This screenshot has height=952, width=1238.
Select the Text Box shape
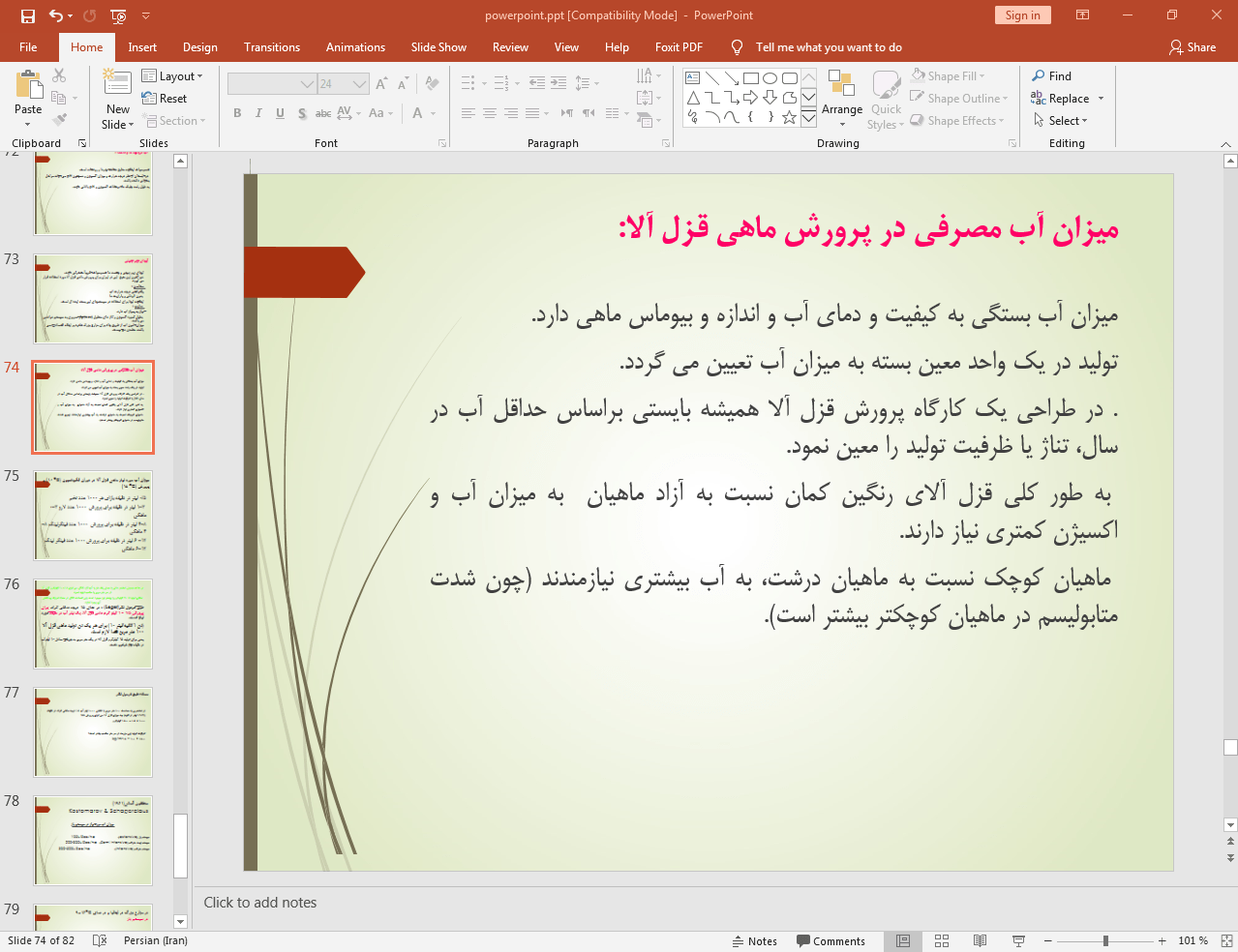click(693, 78)
